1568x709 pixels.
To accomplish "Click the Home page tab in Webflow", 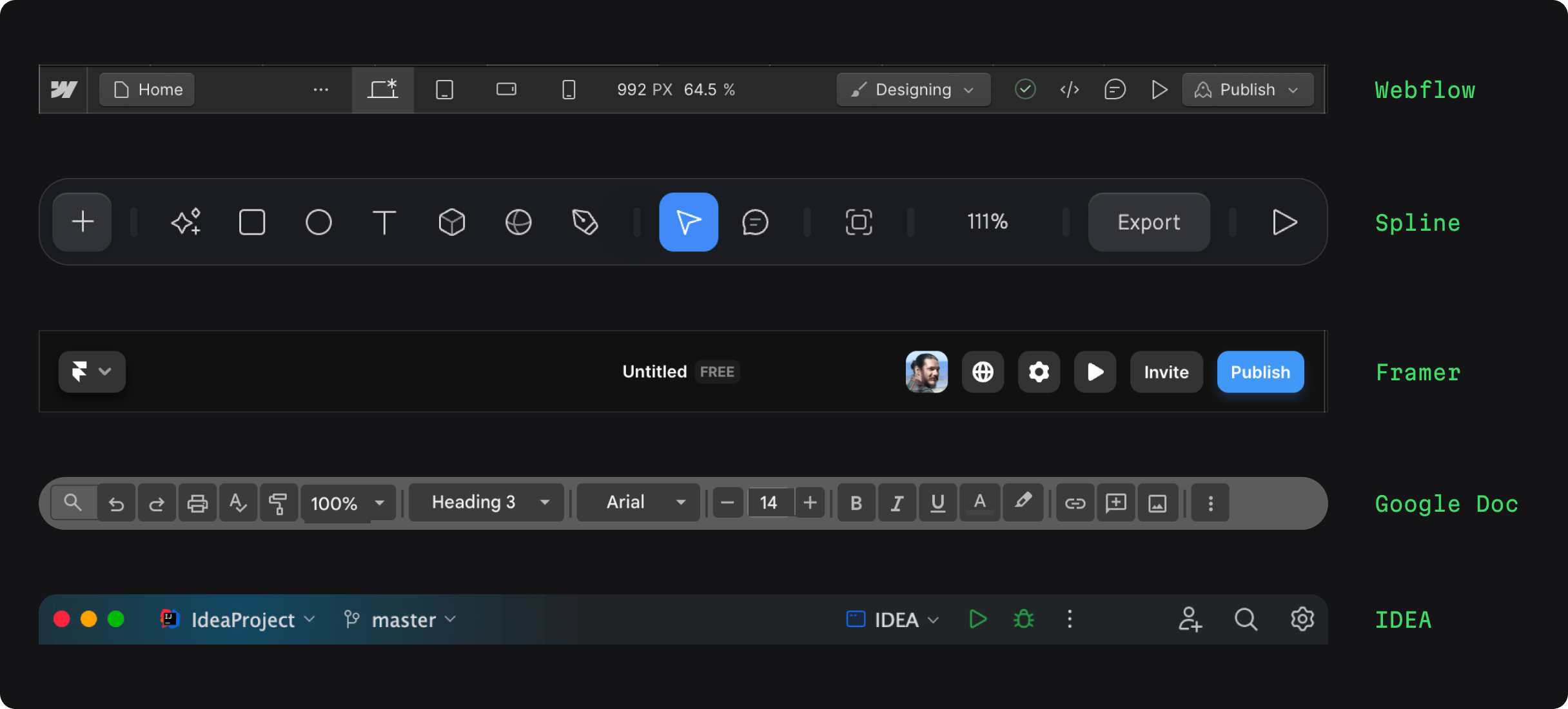I will click(146, 90).
